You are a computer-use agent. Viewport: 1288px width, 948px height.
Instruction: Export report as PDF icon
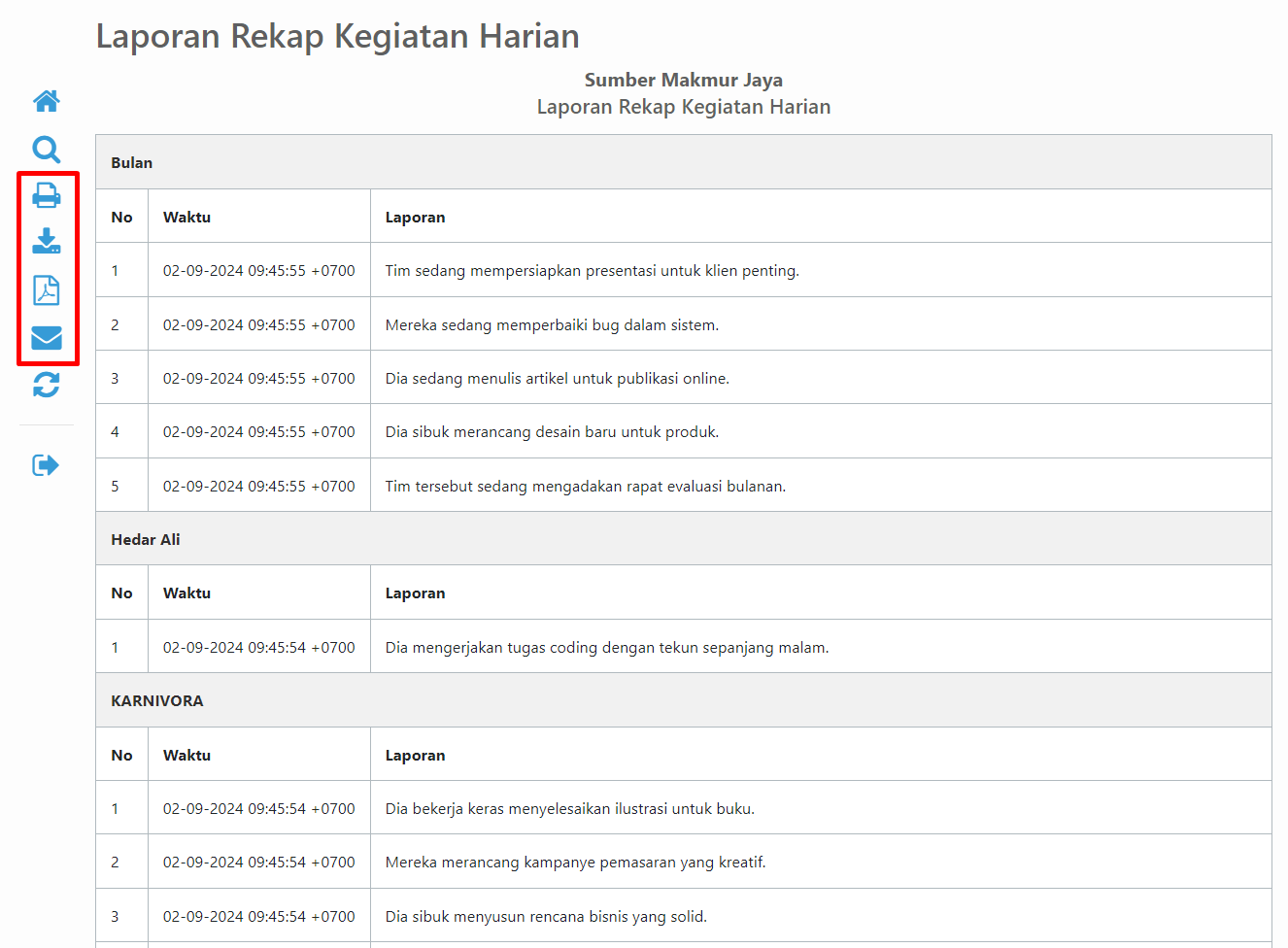47,289
